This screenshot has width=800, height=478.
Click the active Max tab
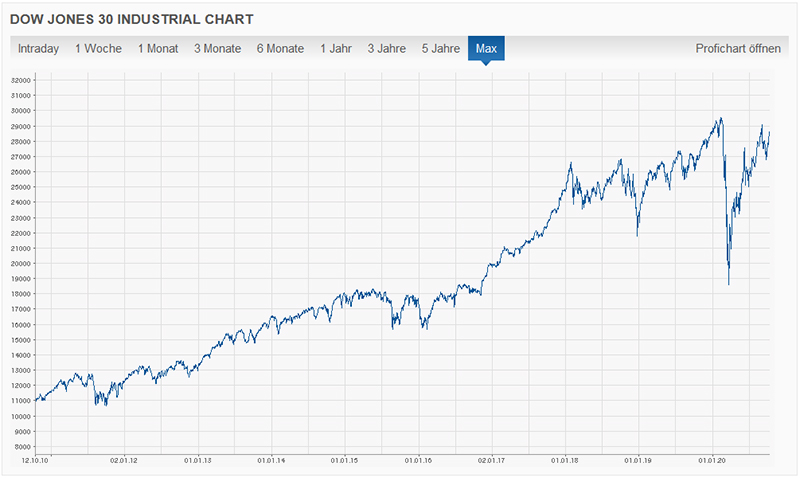pyautogui.click(x=486, y=48)
